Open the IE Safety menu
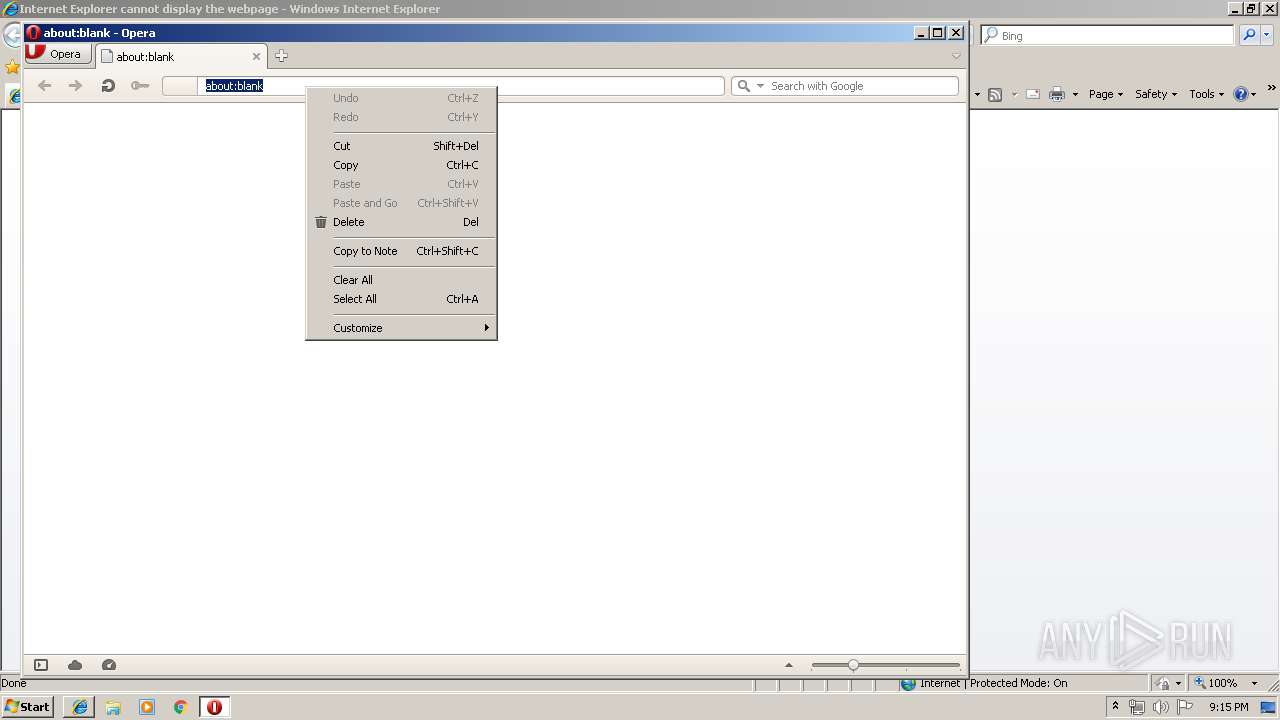 coord(1155,94)
